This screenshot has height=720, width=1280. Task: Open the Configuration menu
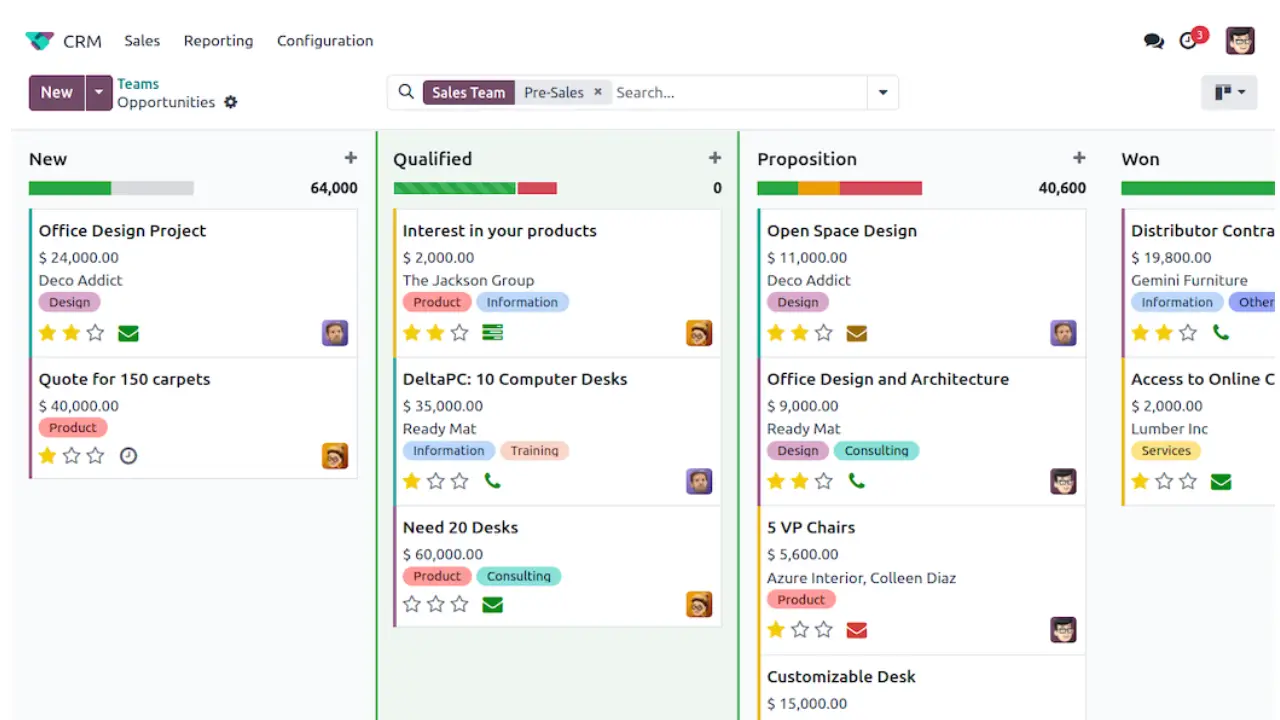[325, 41]
